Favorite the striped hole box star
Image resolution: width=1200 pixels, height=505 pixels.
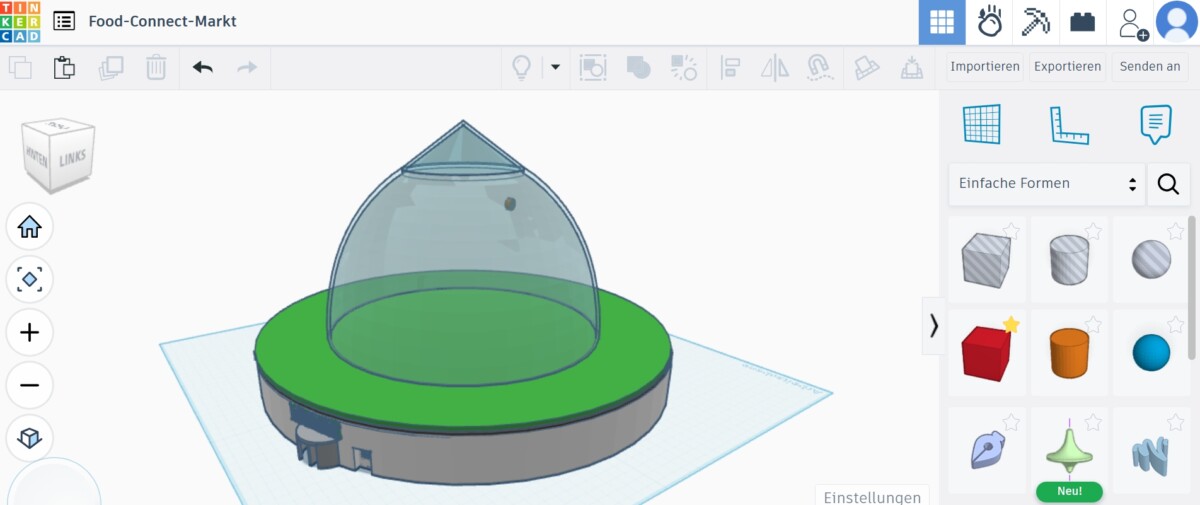[x=1011, y=231]
